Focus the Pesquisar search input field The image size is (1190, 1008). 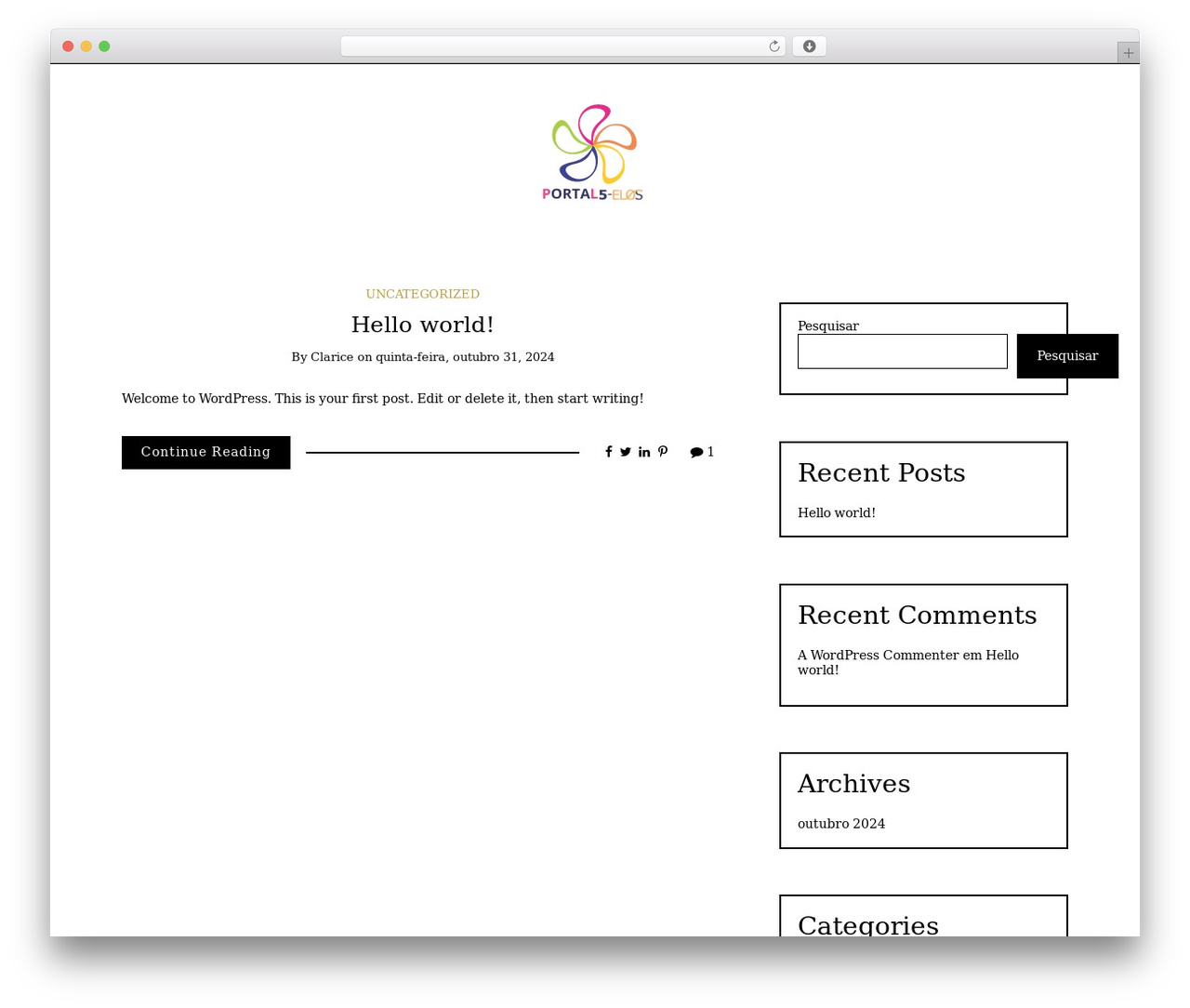[903, 351]
